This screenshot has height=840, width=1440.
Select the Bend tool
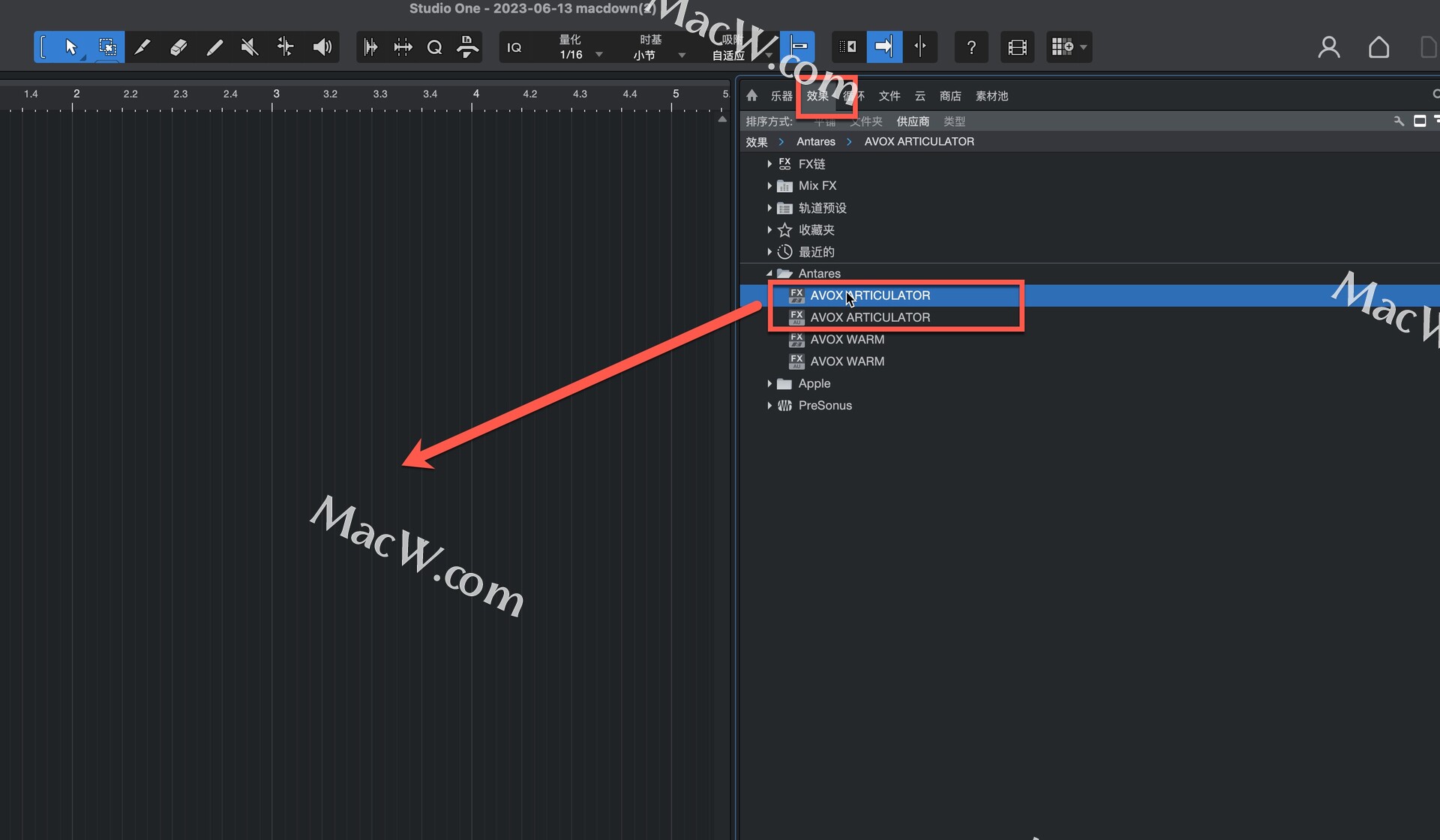click(x=285, y=47)
